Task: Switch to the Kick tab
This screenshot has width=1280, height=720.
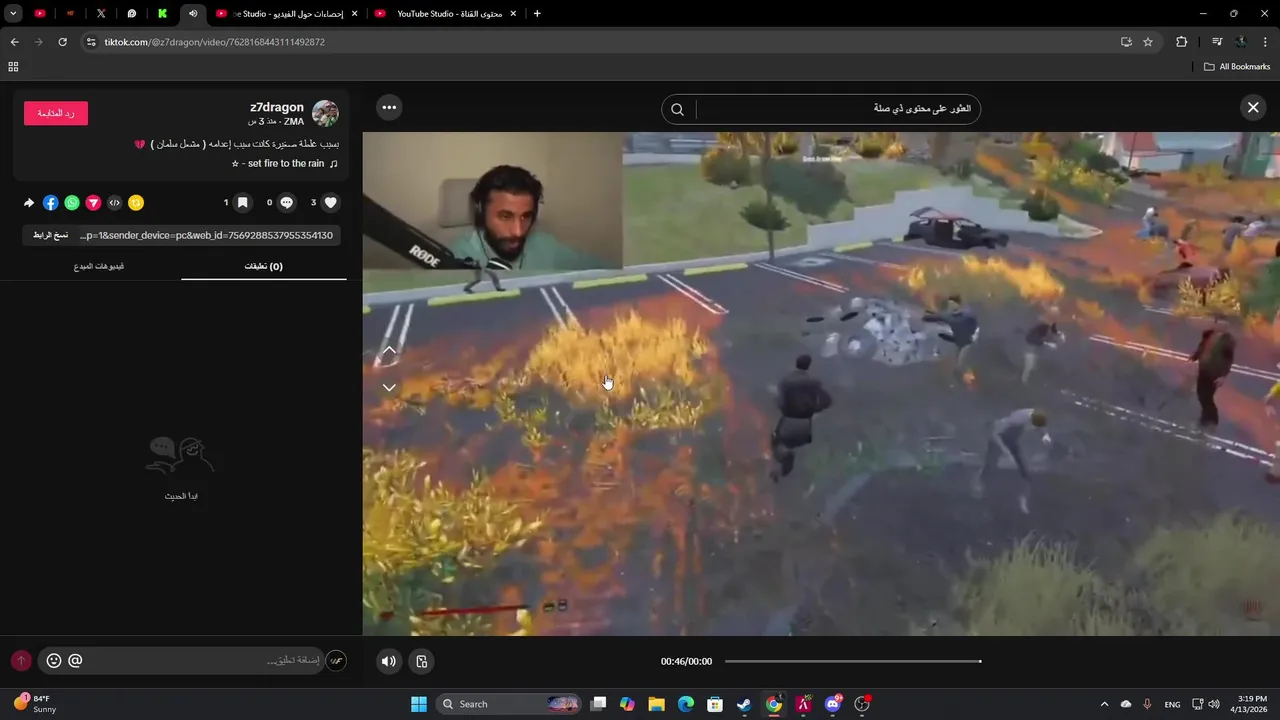Action: (162, 13)
